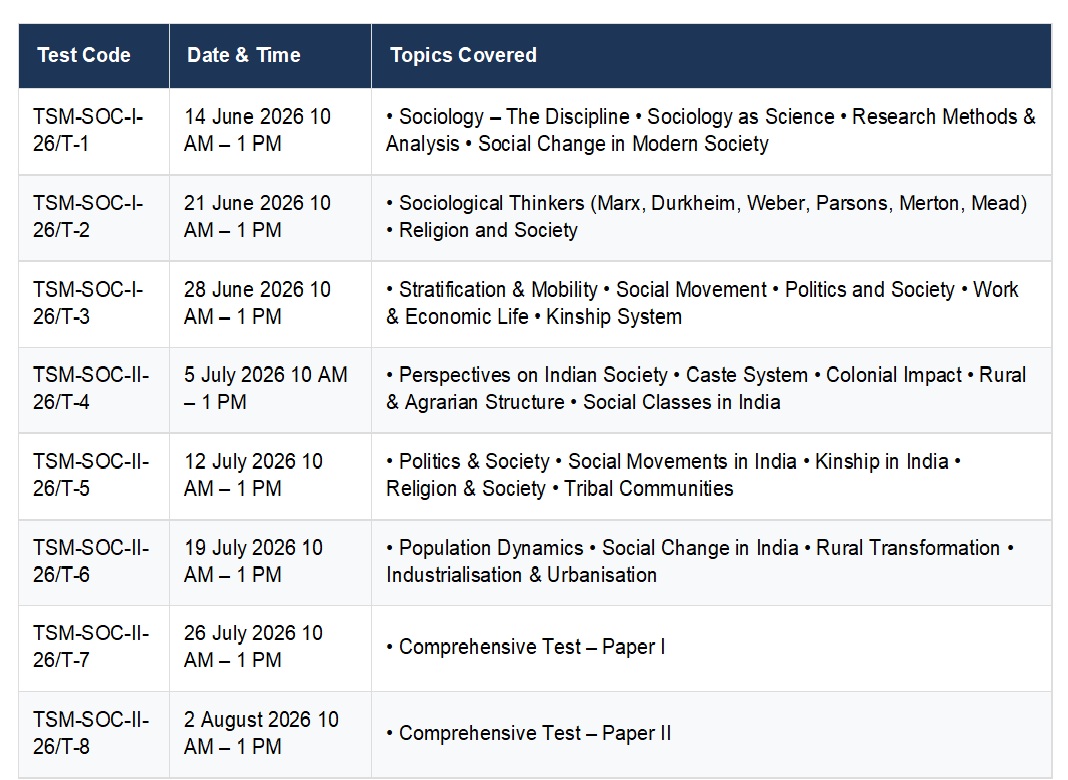Viewport: 1068px width, 780px height.
Task: Select the TSM-SOC-II-26/T-8 test code cell
Action: 91,733
